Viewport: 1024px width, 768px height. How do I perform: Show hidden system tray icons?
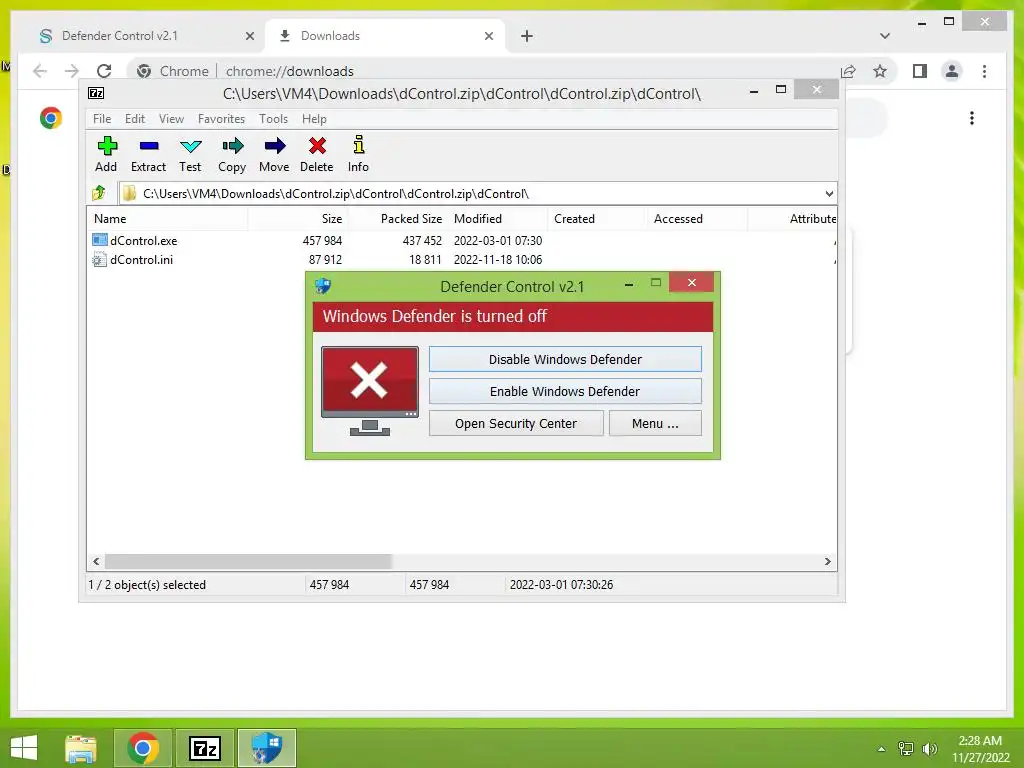coord(882,749)
